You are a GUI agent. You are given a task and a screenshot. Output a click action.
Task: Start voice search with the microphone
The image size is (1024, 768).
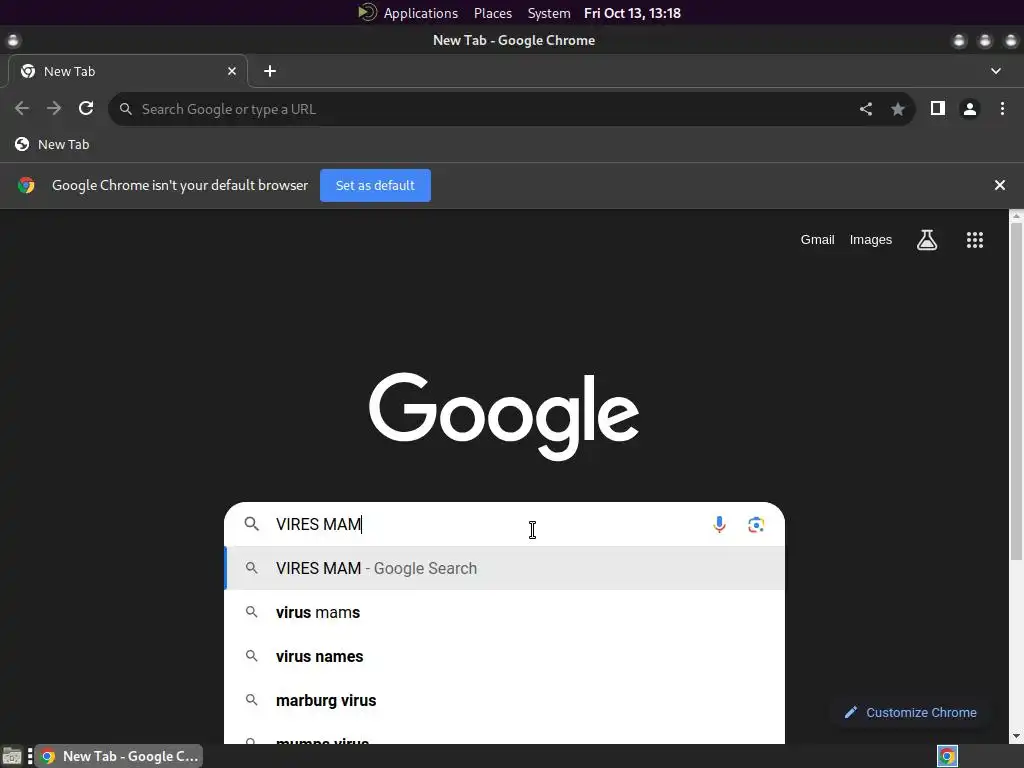pos(719,524)
